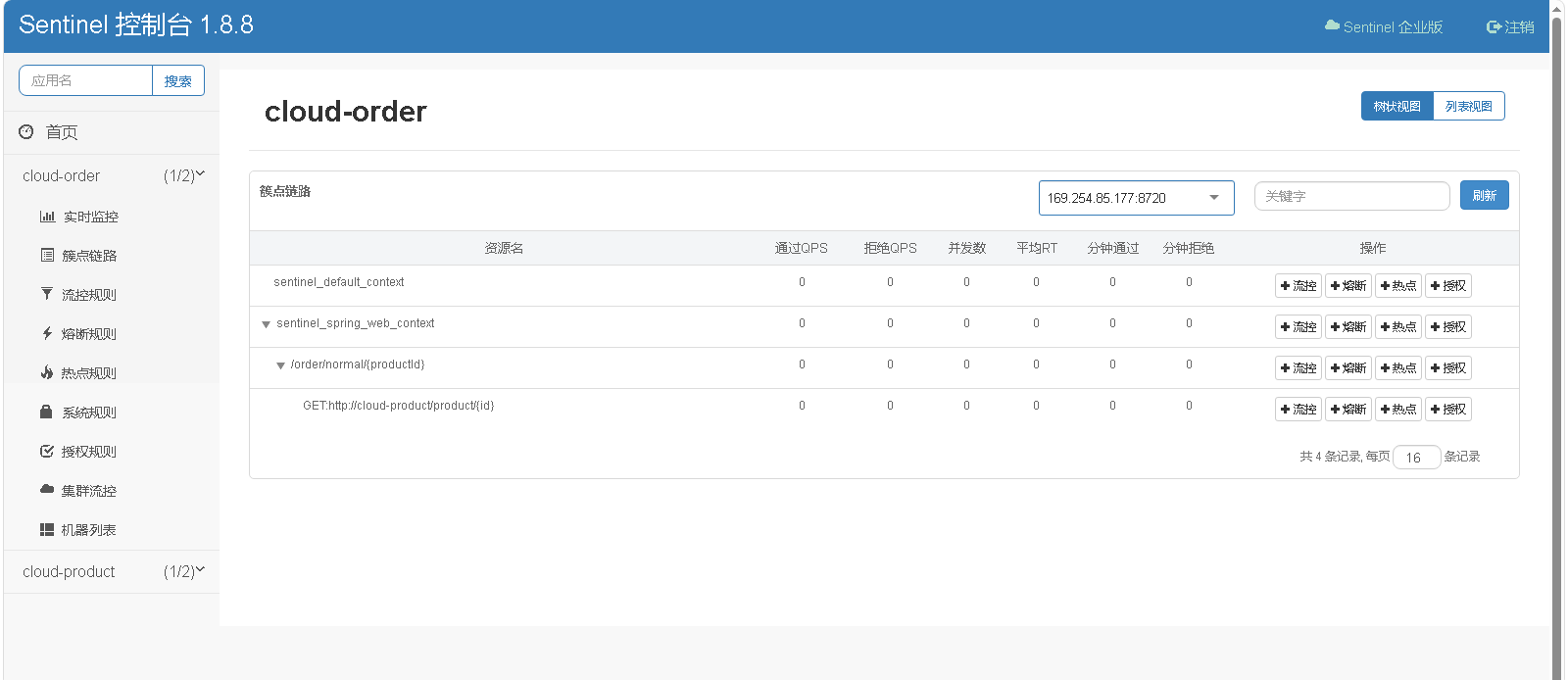The width and height of the screenshot is (1568, 680).
Task: Click the sentinel_default_context resource name
Action: tap(339, 282)
